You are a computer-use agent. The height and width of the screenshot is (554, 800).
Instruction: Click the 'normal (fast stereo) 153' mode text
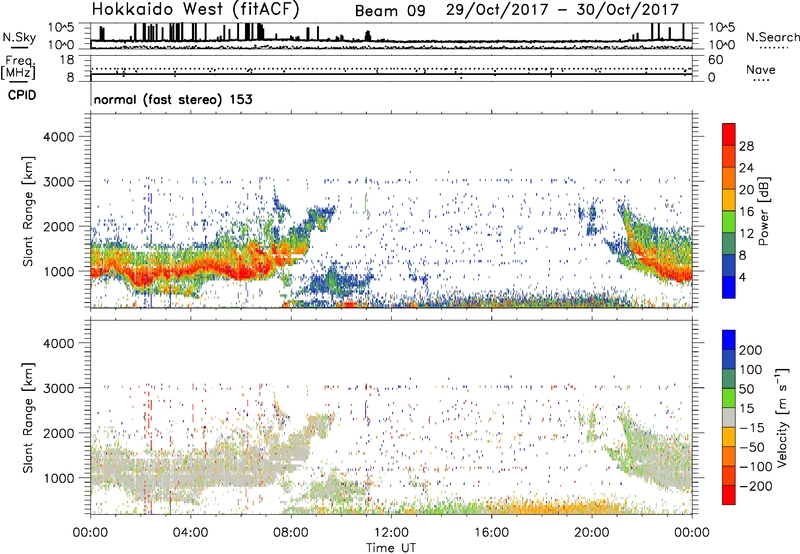coord(173,99)
